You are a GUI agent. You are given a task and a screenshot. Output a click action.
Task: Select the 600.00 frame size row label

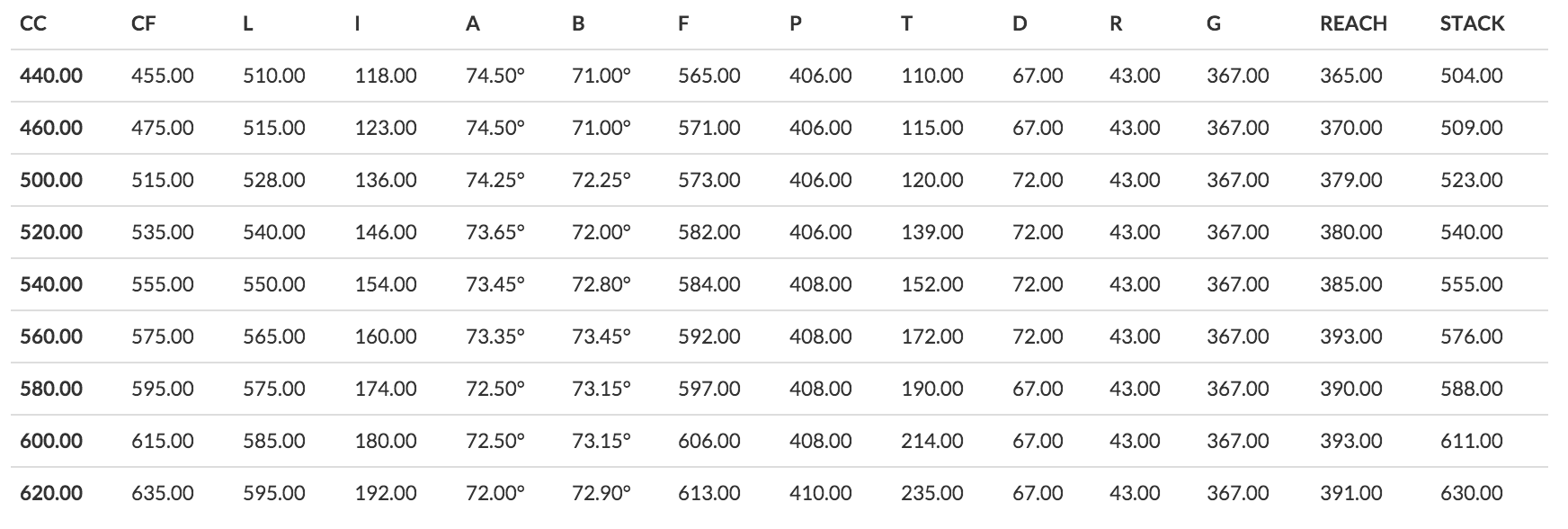pos(51,441)
